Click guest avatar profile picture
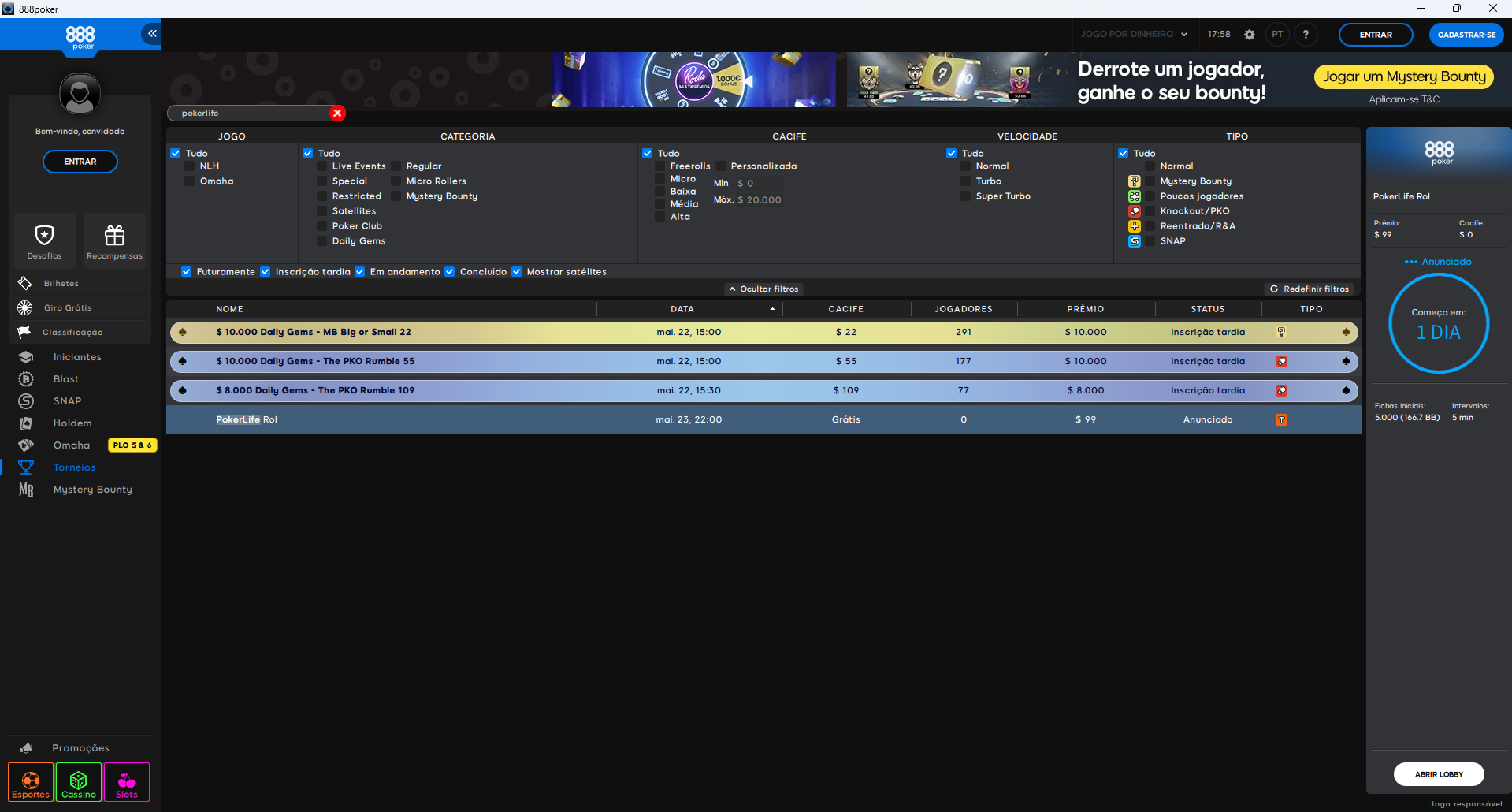The image size is (1512, 812). point(80,95)
